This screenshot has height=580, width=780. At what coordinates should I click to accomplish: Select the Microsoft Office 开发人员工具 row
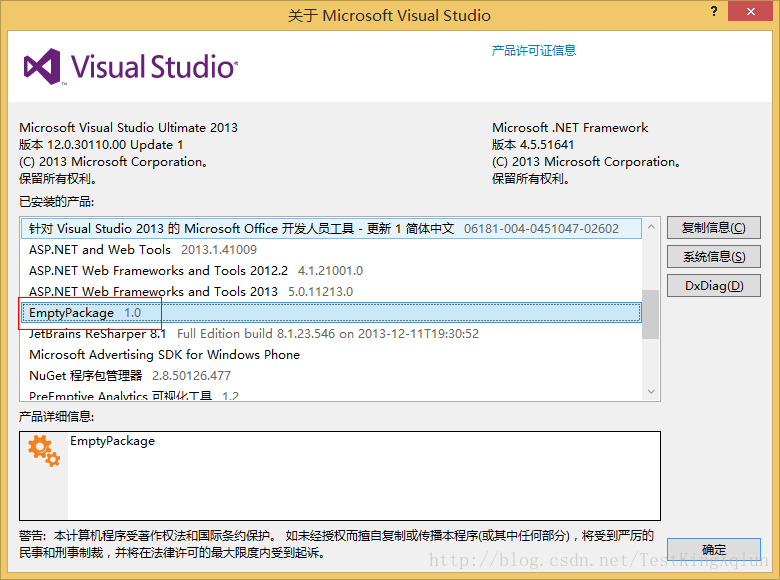click(x=331, y=228)
